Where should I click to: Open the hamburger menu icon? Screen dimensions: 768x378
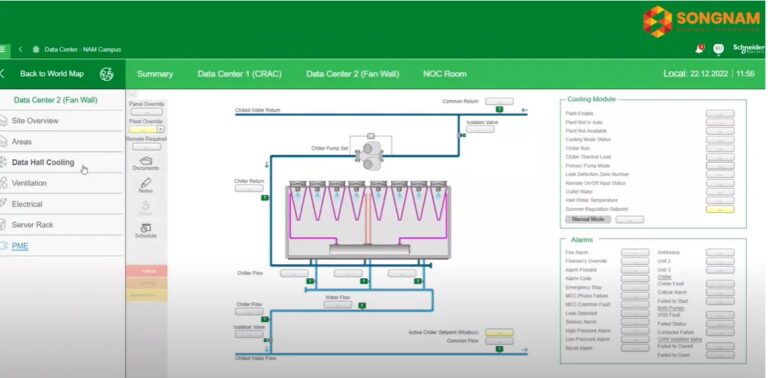coord(3,49)
